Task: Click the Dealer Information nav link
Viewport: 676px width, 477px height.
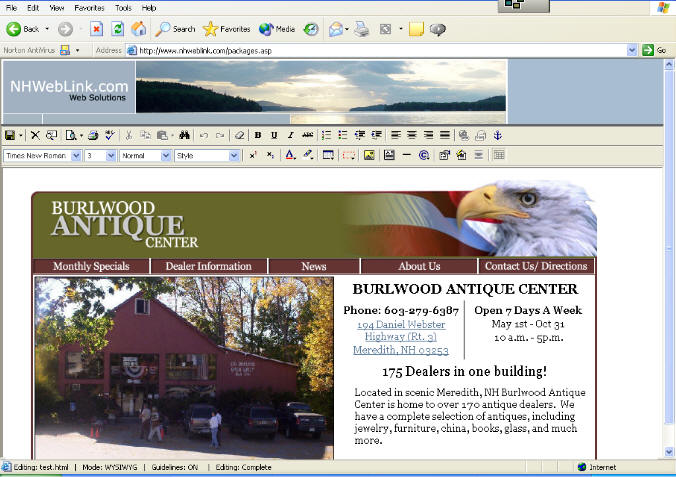Action: click(209, 266)
